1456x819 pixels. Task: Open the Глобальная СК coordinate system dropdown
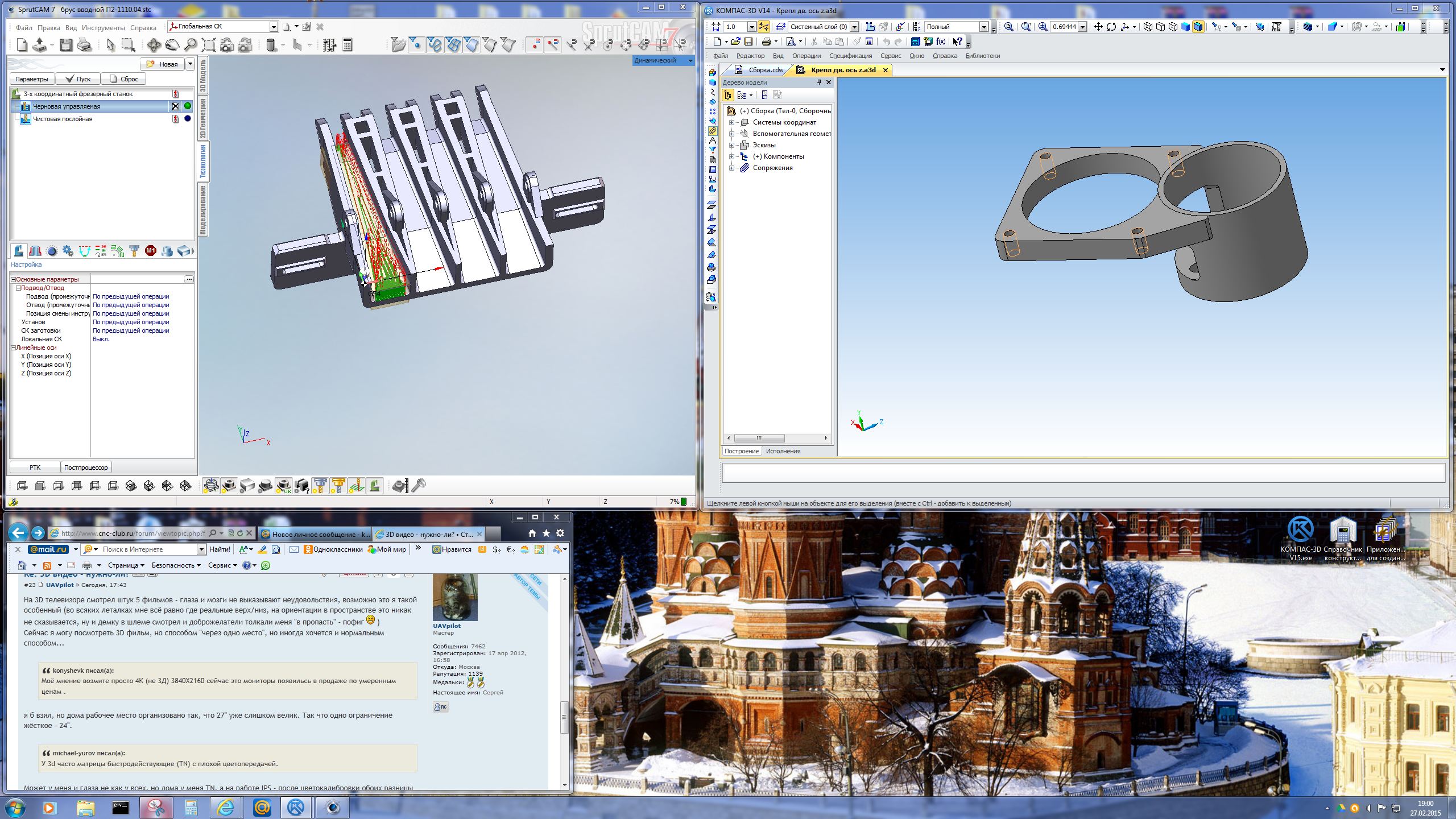click(274, 27)
